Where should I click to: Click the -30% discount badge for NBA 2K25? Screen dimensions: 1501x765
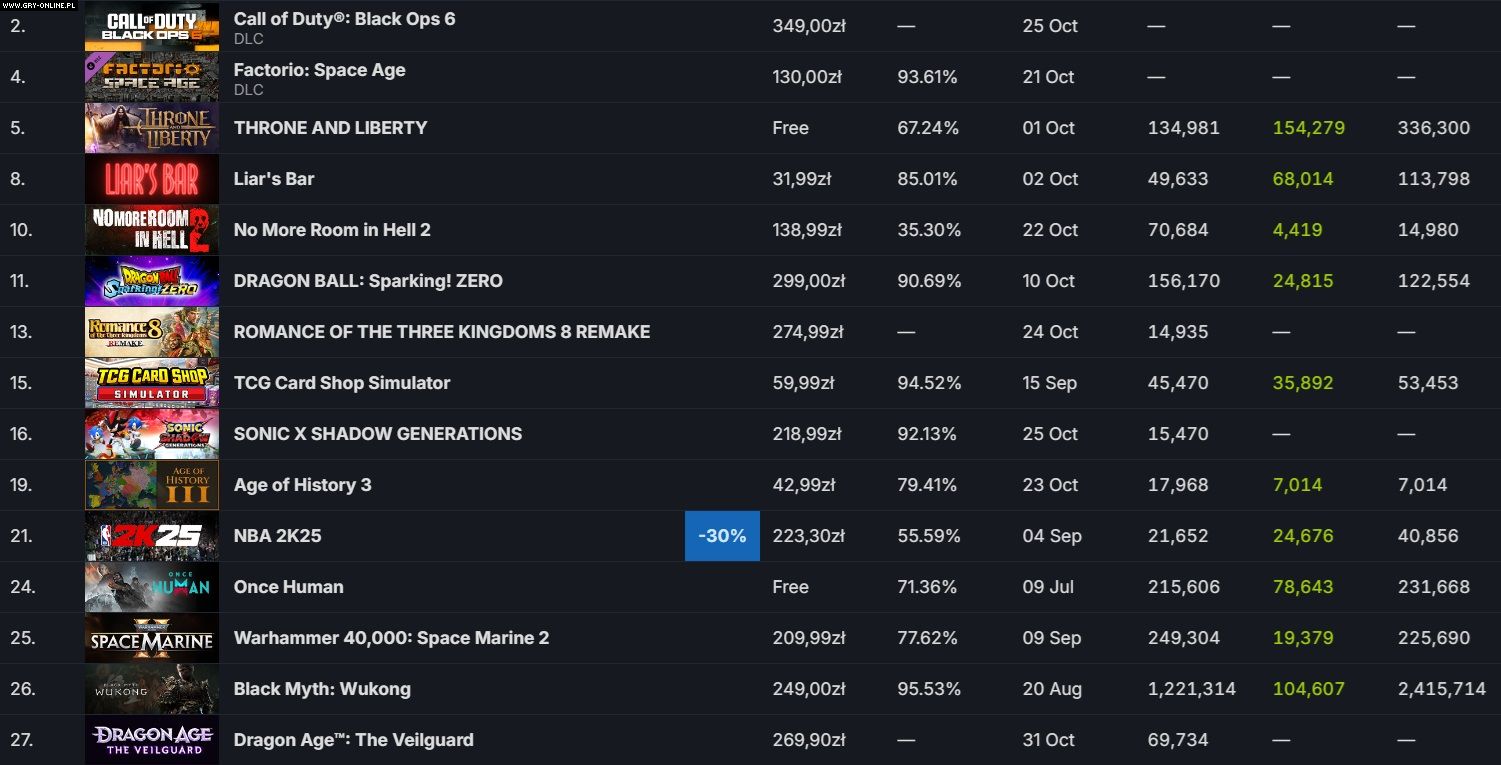click(722, 536)
